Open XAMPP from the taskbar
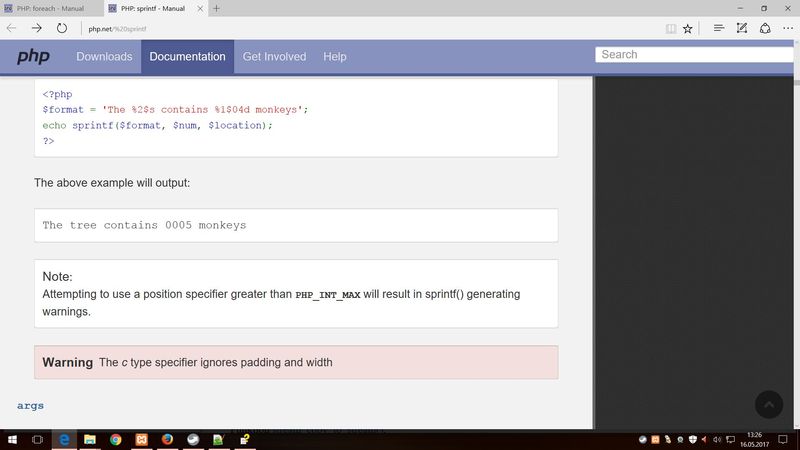 click(x=141, y=439)
